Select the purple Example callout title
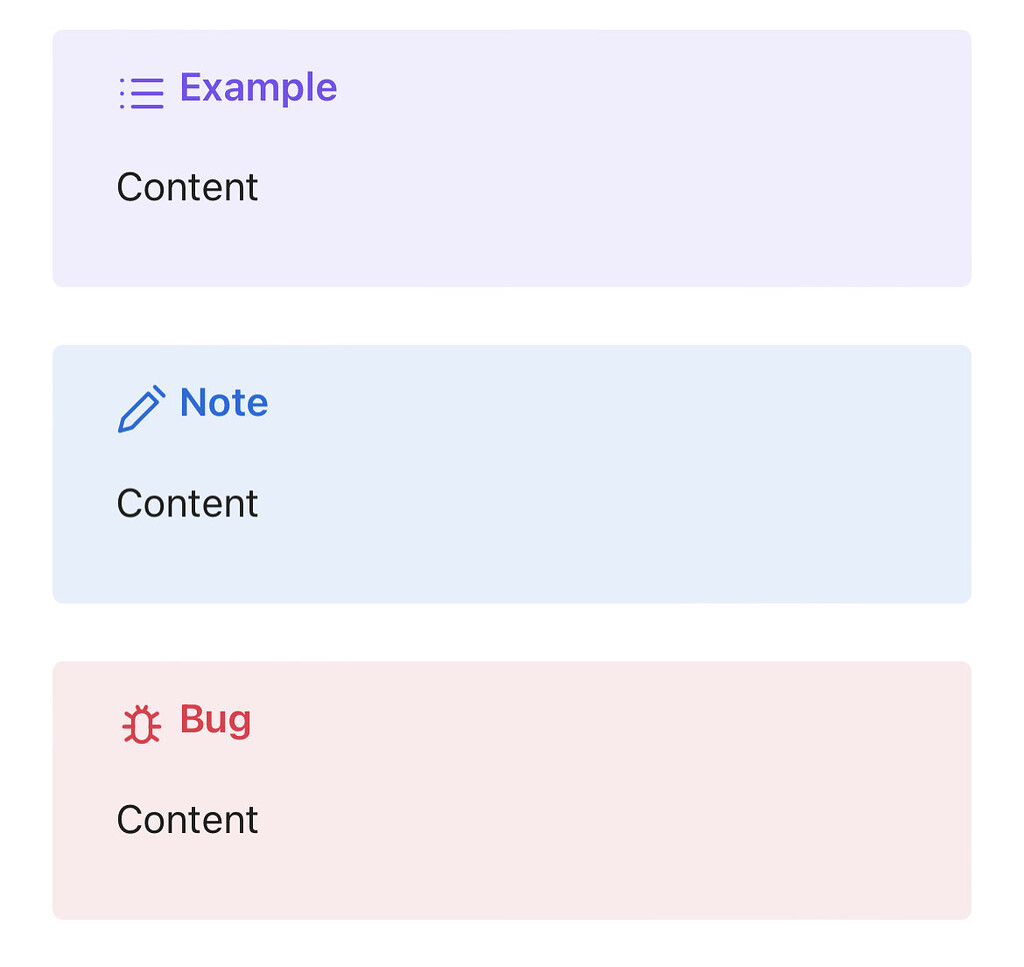Screen dimensions: 1024x967 point(259,87)
